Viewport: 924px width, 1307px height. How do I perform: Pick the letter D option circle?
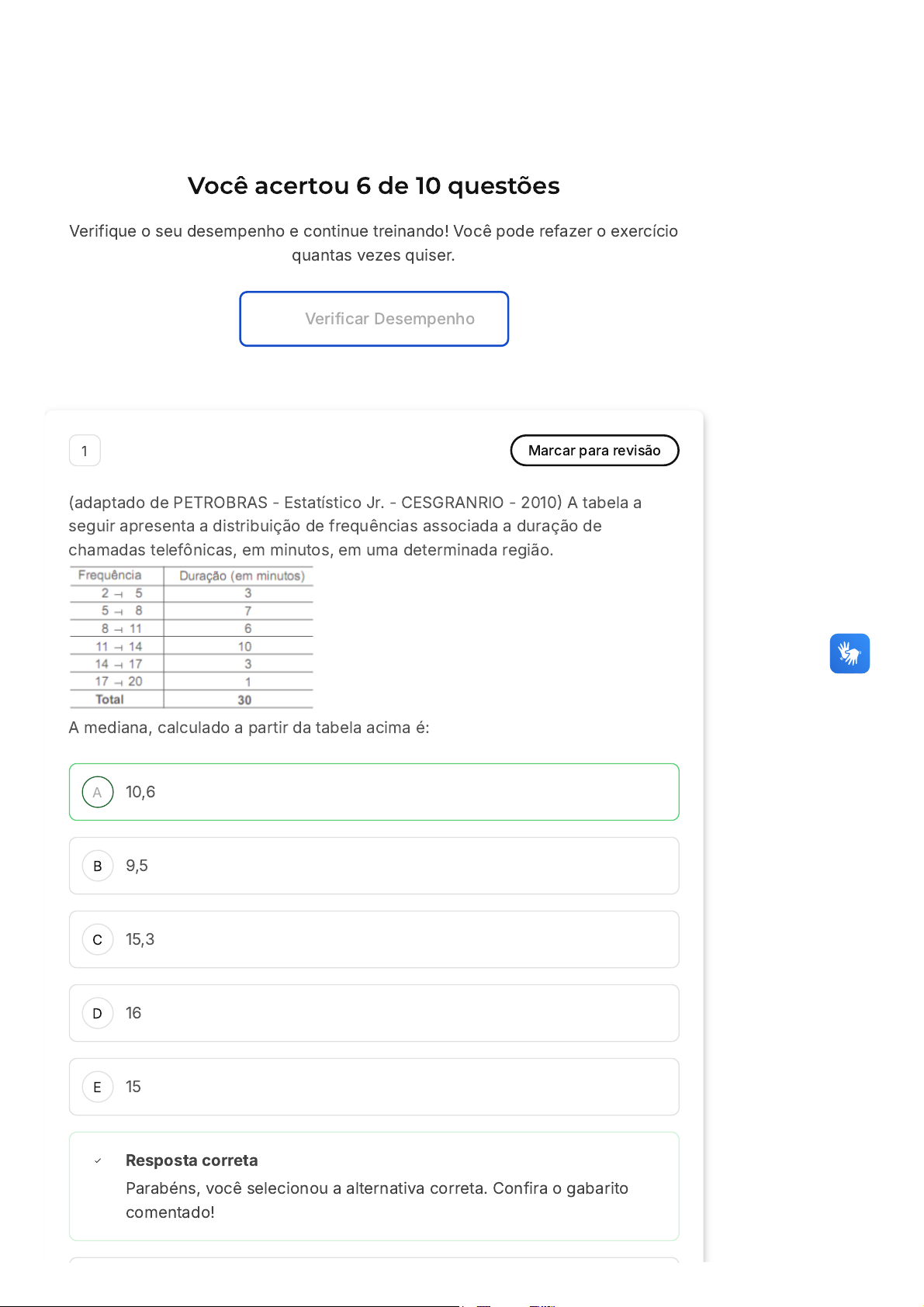98,1013
